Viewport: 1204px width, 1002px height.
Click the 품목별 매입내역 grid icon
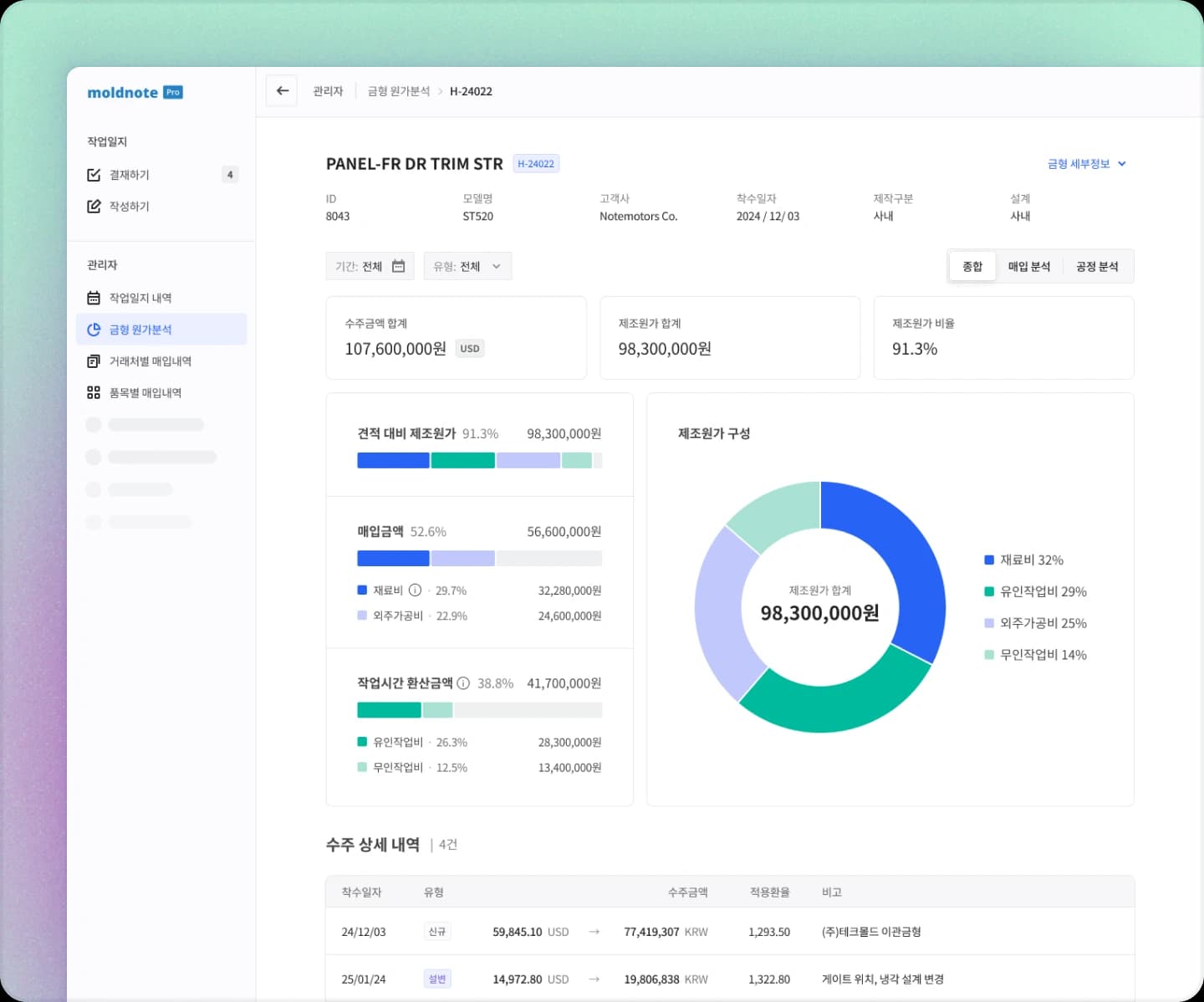(x=94, y=392)
